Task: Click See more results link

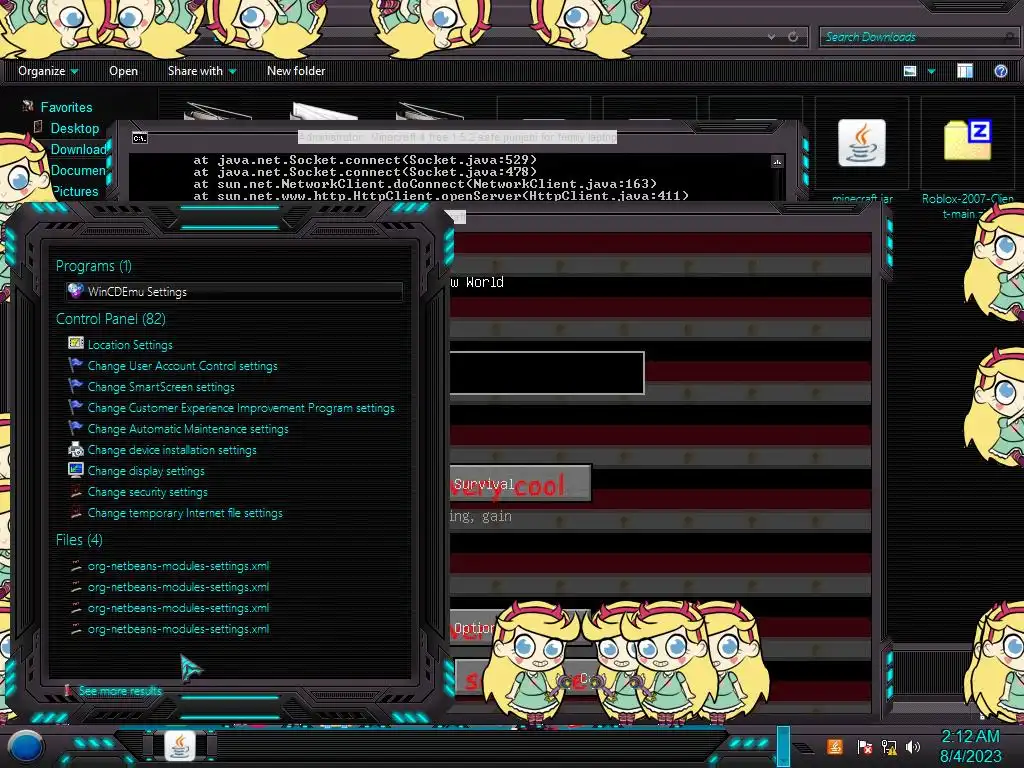Action: point(120,690)
